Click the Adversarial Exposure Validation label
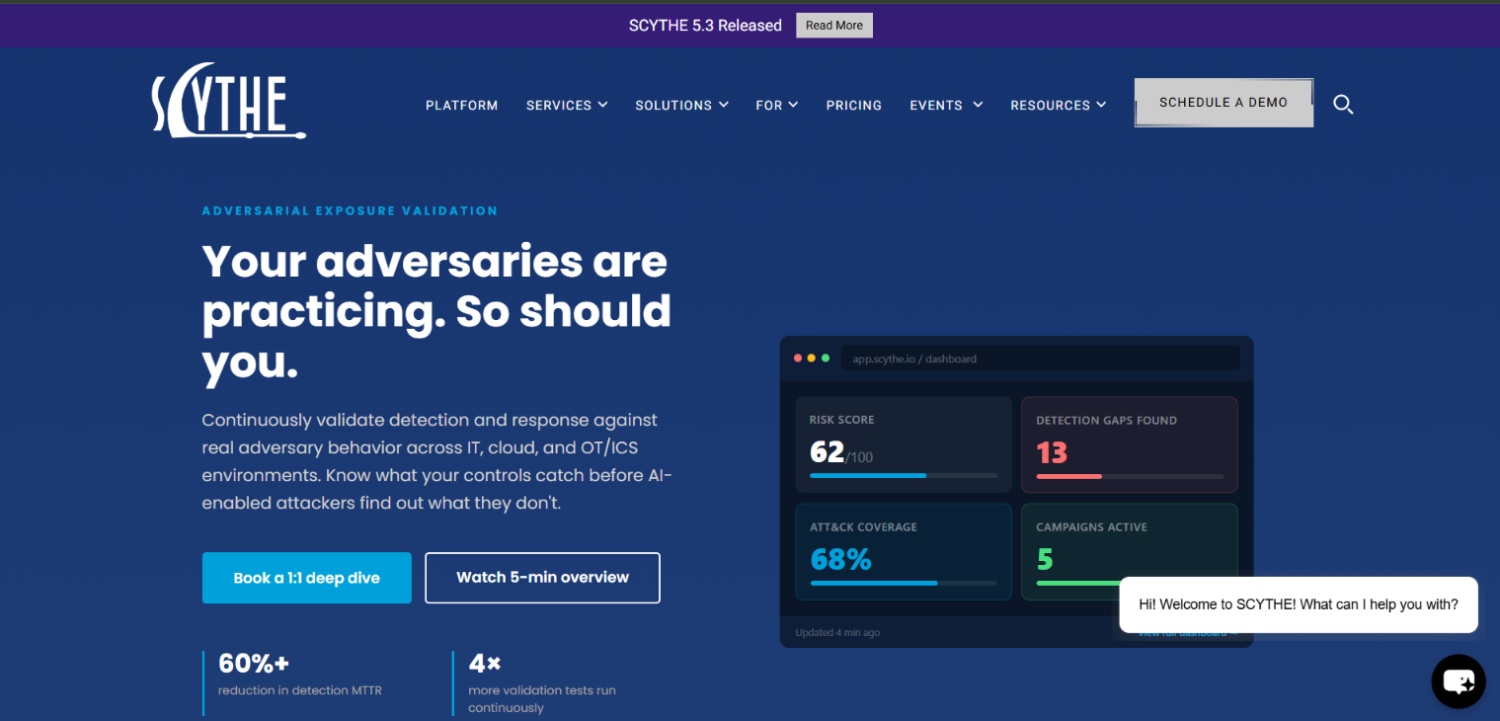 350,211
